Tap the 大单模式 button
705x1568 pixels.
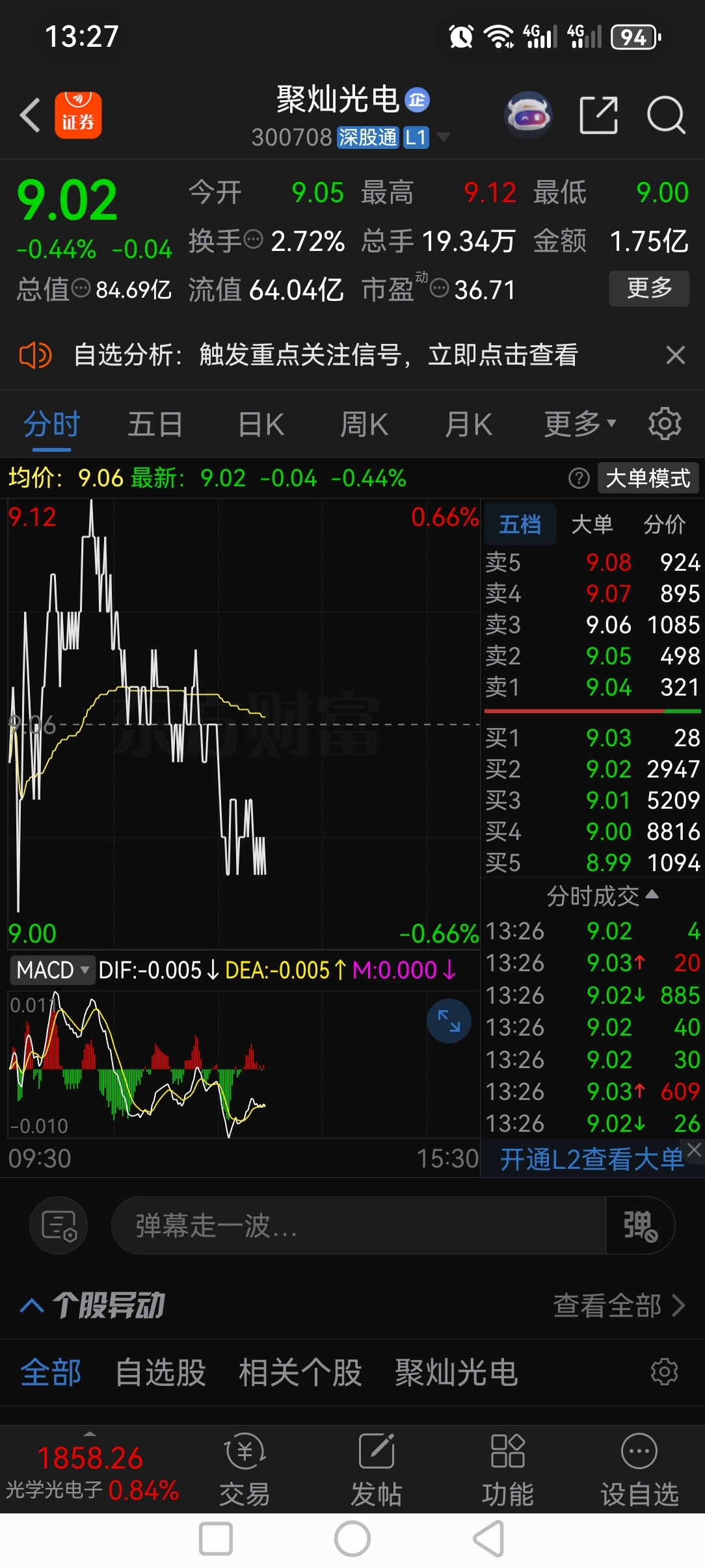(x=648, y=478)
